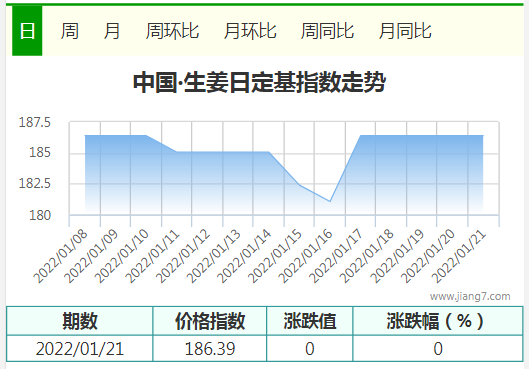Image resolution: width=529 pixels, height=369 pixels.
Task: Switch to the 月 monthly tab
Action: coord(112,31)
